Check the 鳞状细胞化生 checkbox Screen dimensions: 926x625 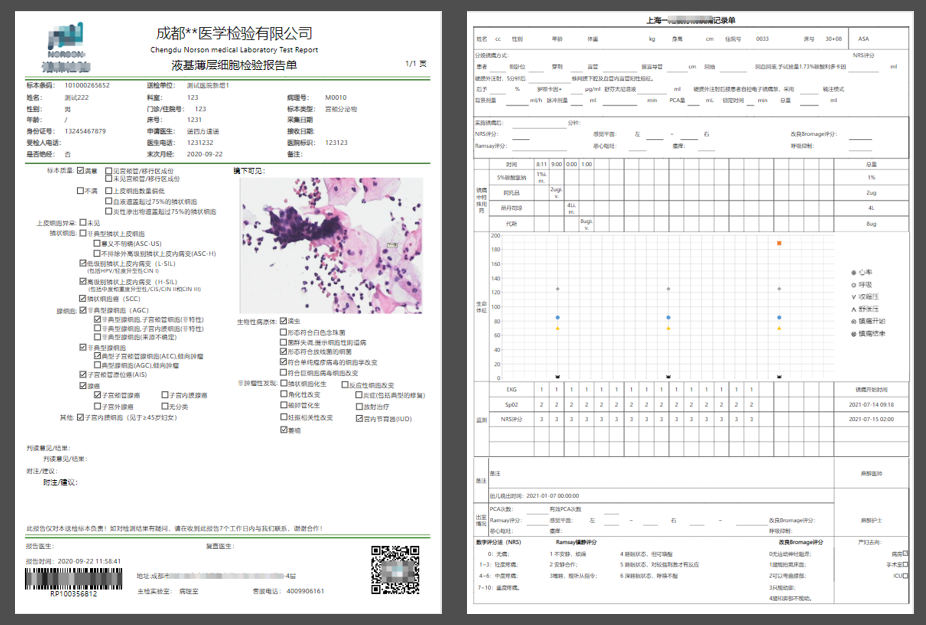pos(283,384)
